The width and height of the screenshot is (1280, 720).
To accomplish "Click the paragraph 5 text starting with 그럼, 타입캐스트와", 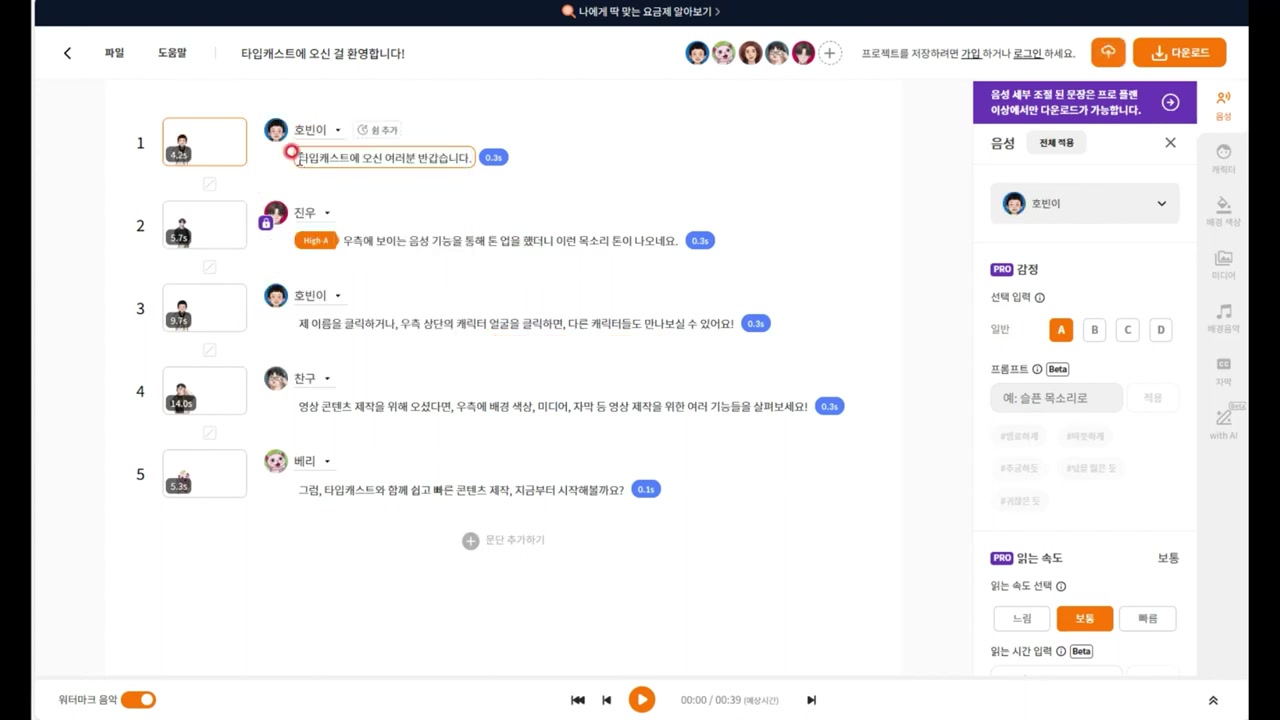I will click(x=461, y=490).
